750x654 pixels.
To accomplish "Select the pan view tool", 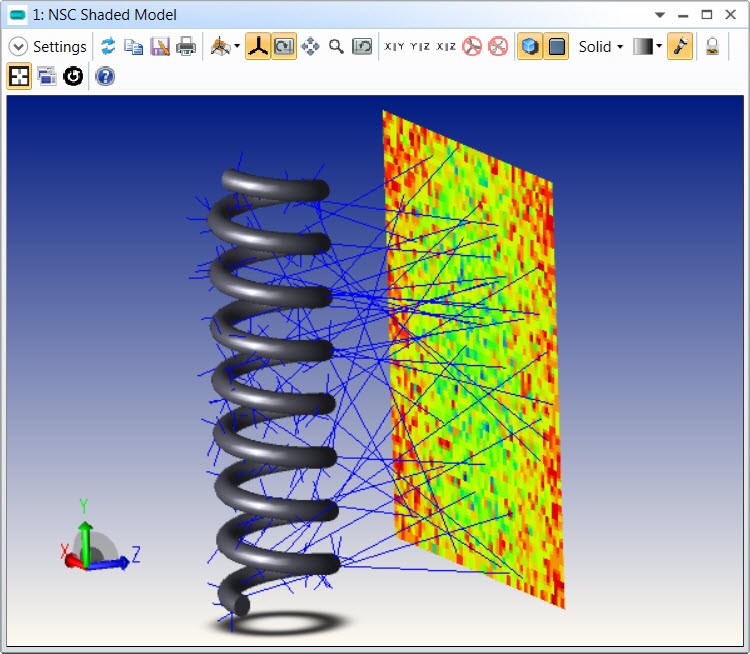I will coord(310,46).
